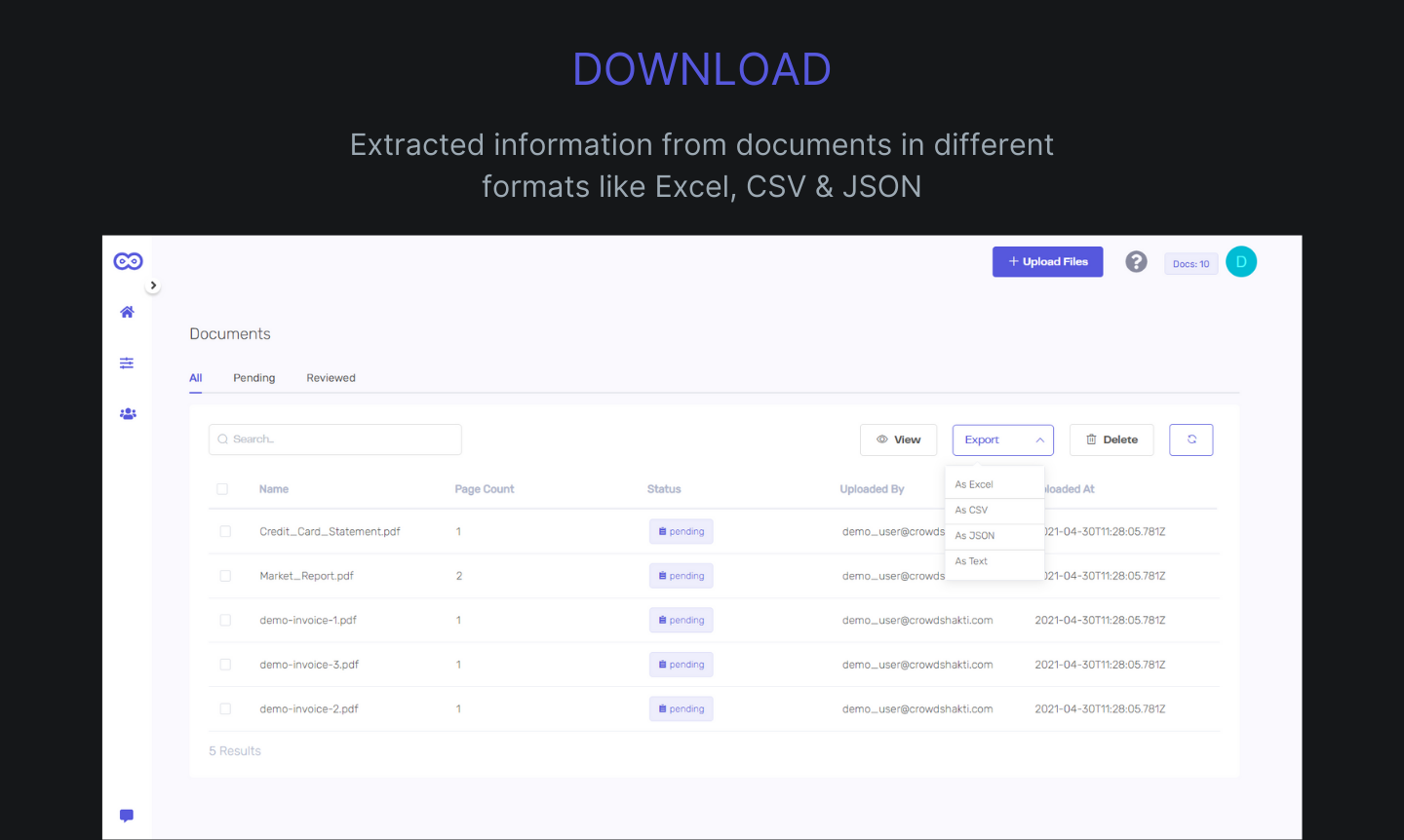Click the Uploaded By column header
Image resolution: width=1404 pixels, height=840 pixels.
click(x=873, y=489)
